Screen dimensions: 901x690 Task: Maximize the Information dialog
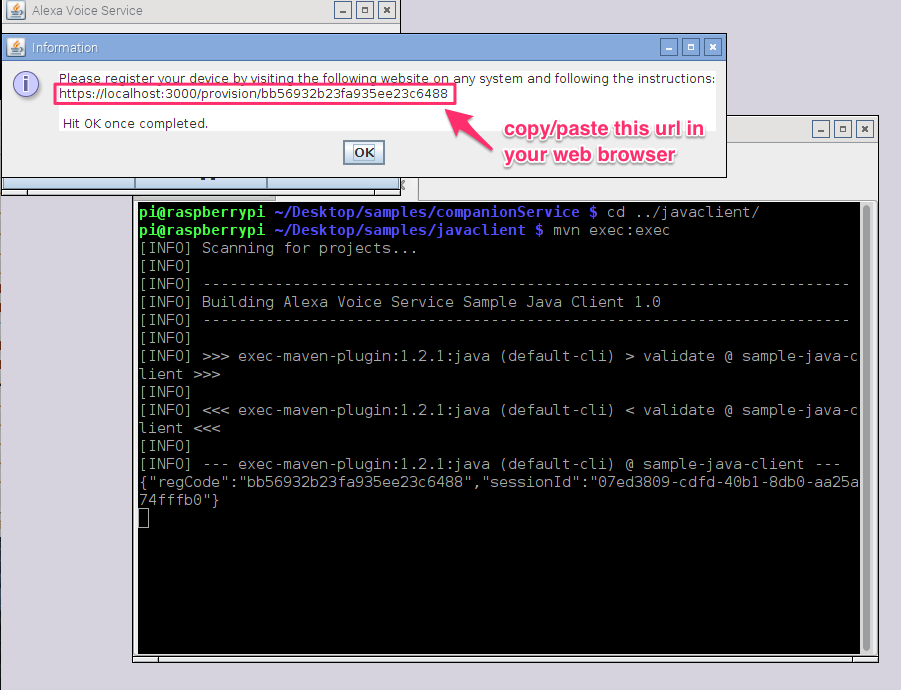tap(691, 47)
